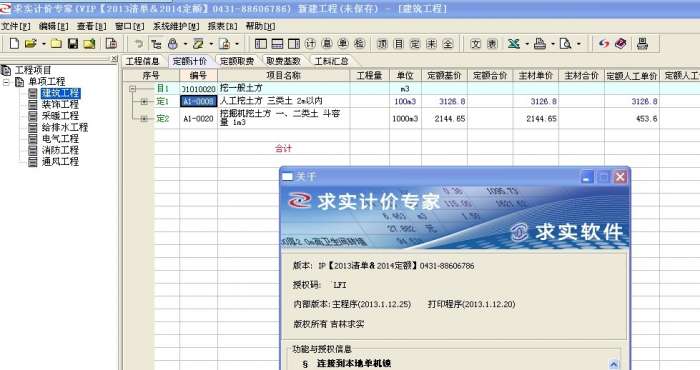Open dropdown arrow beside the printer icon
The image size is (700, 370).
pos(553,44)
